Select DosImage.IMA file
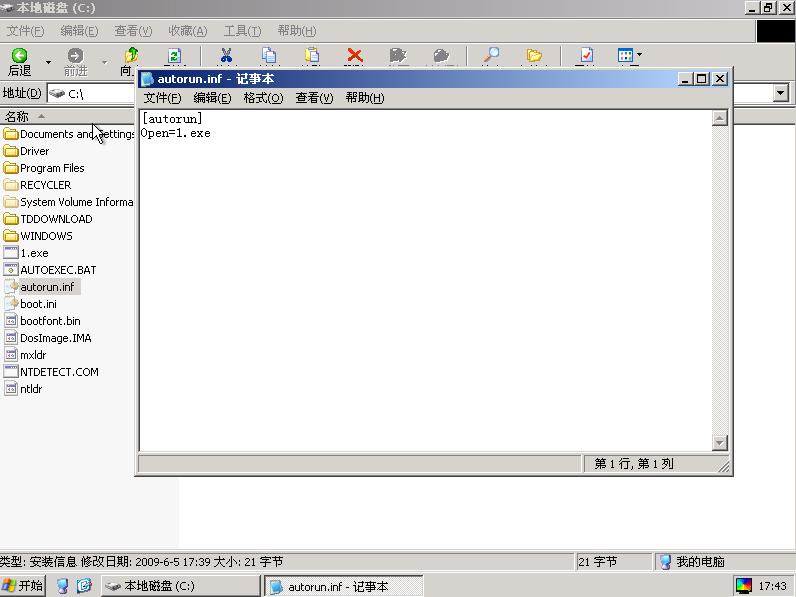Image resolution: width=796 pixels, height=597 pixels. click(48, 338)
